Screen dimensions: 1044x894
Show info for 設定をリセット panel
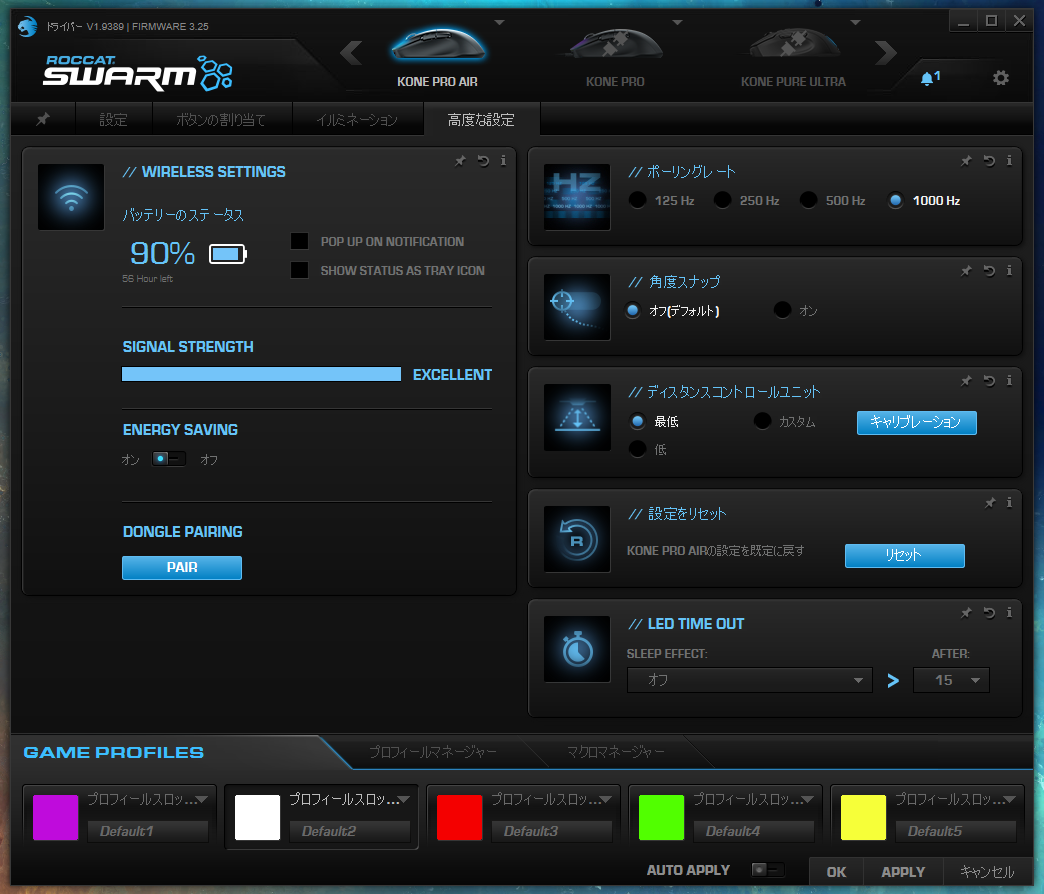click(1009, 503)
